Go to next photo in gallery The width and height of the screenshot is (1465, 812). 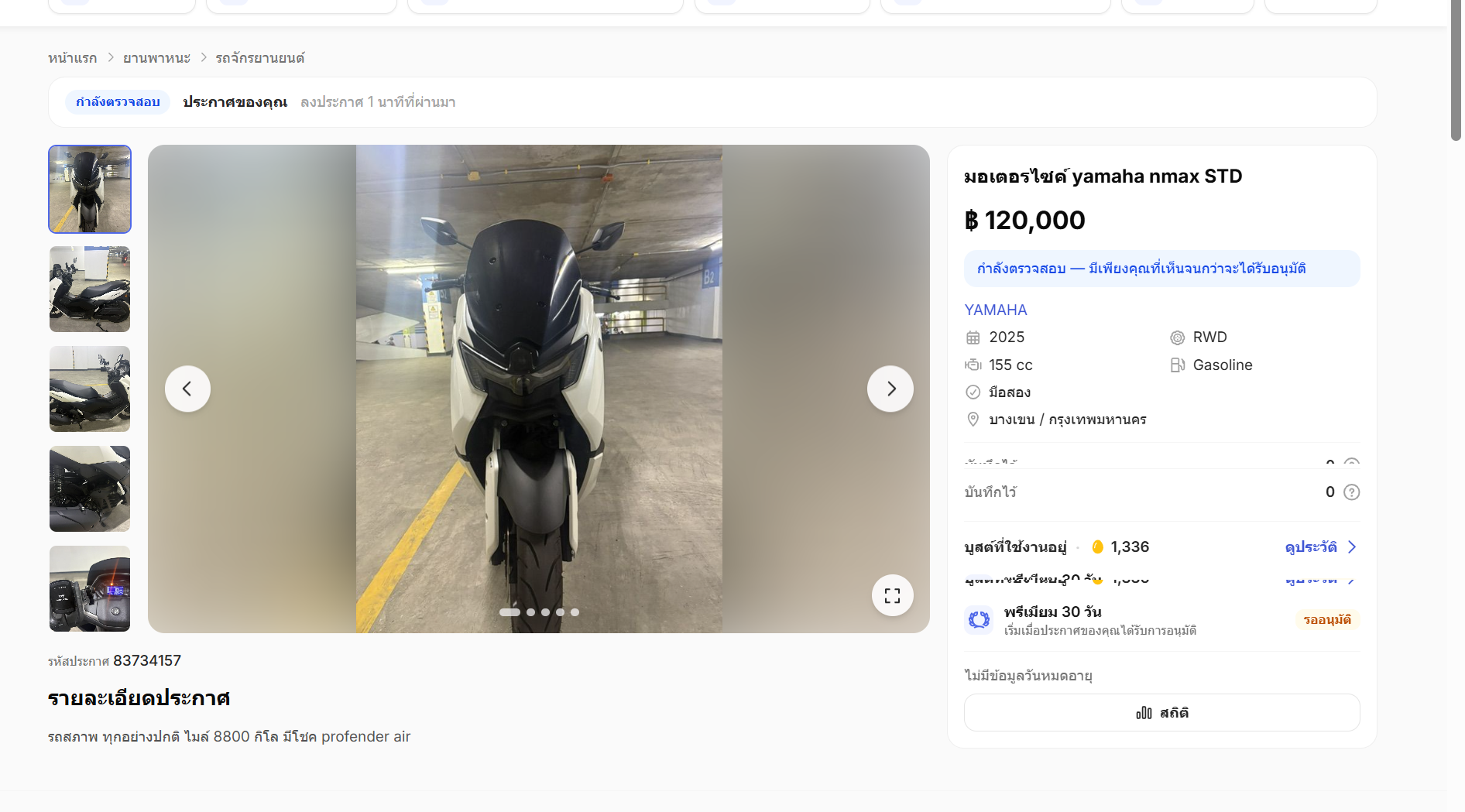pyautogui.click(x=890, y=389)
